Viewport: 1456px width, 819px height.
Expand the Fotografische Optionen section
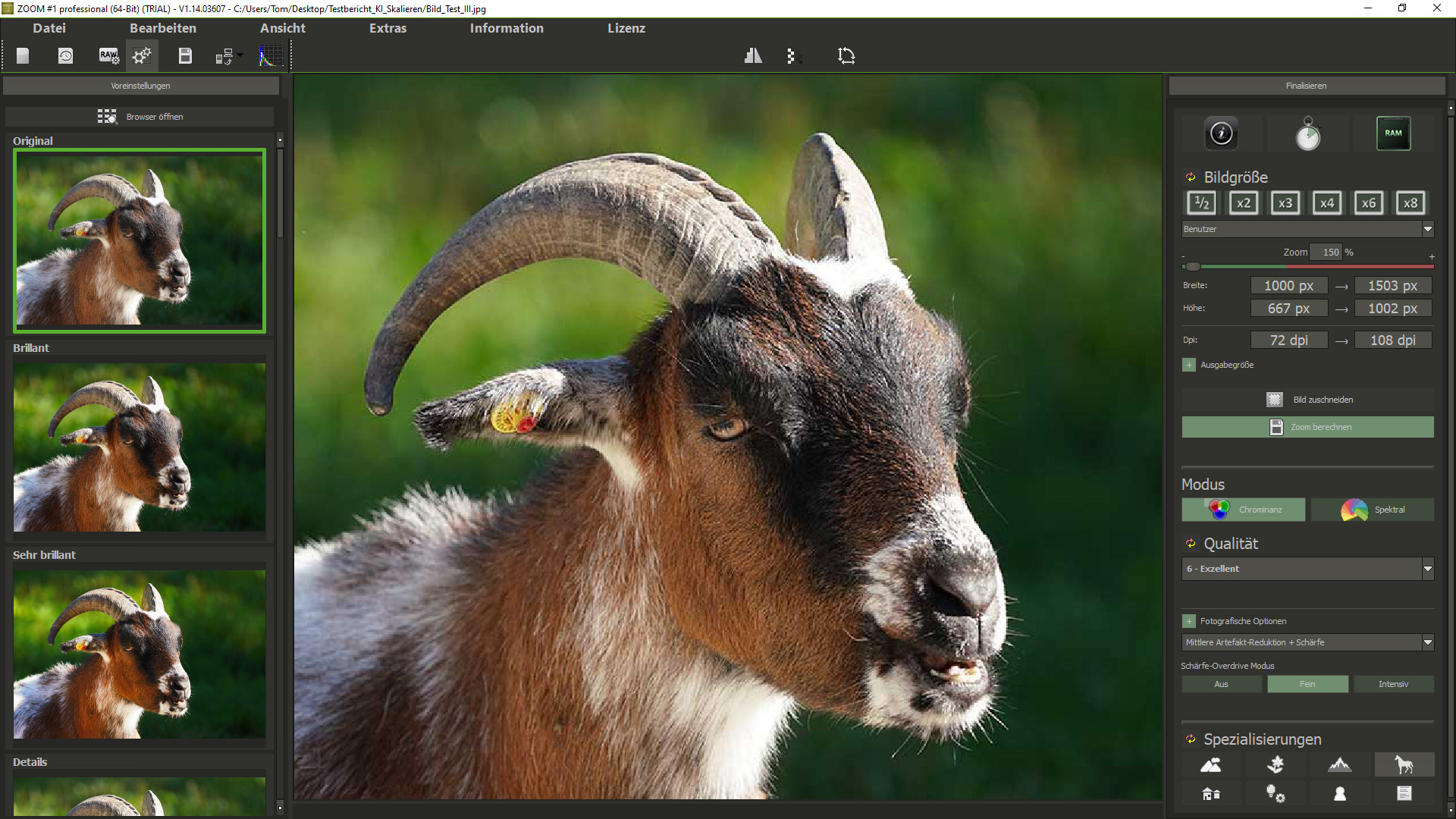pyautogui.click(x=1189, y=622)
